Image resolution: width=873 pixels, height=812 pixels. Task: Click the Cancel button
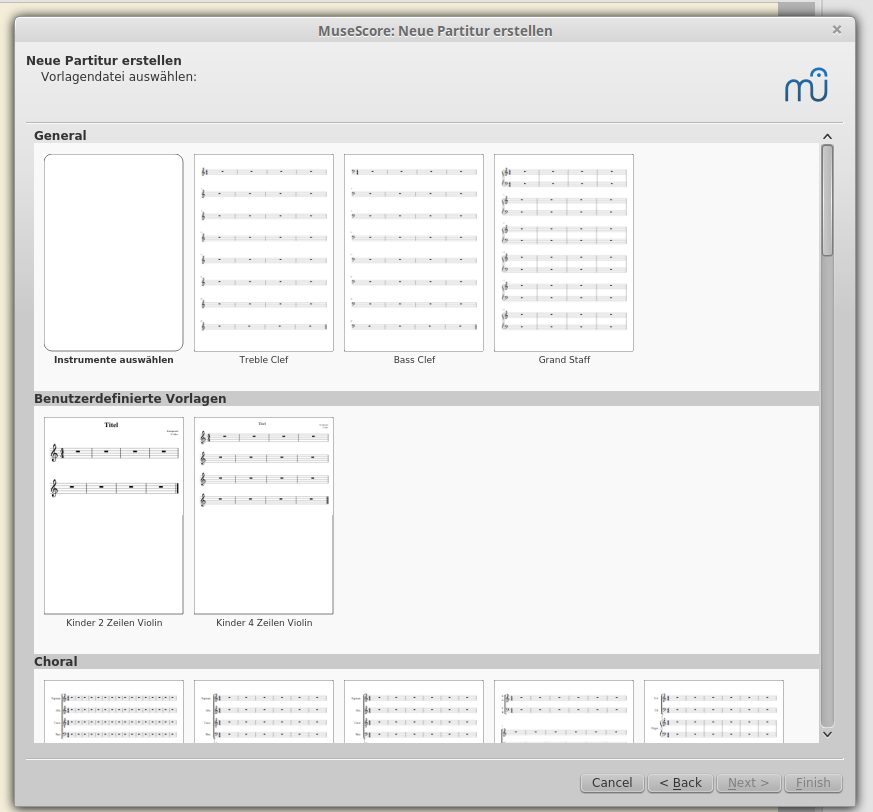point(612,782)
